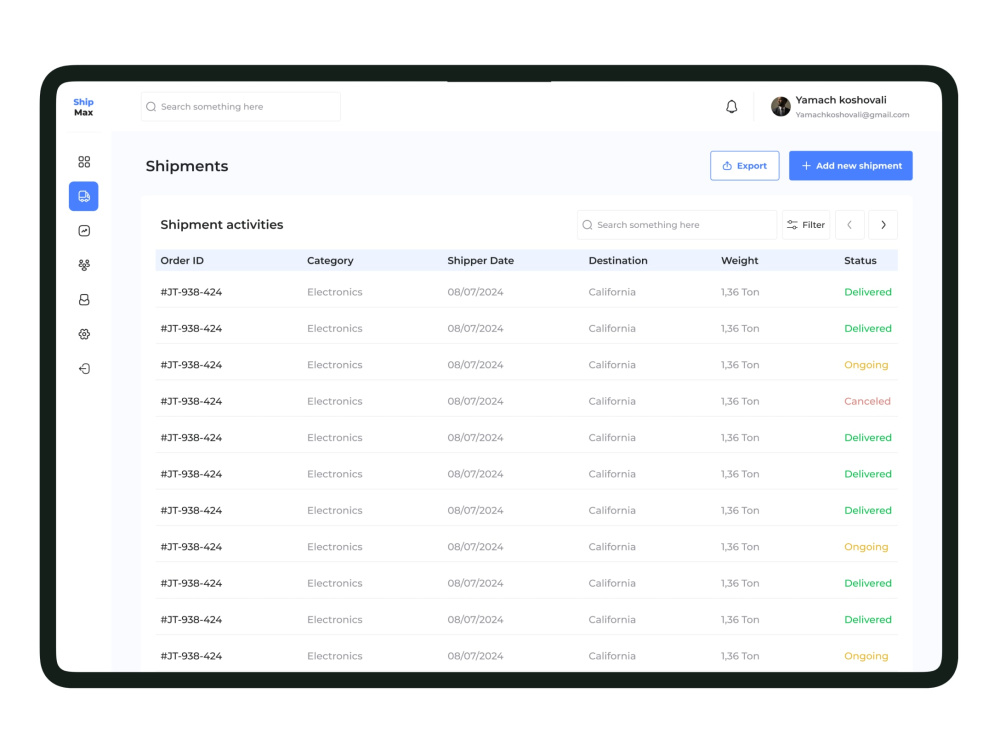Viewport: 1000px width, 750px height.
Task: Open the Filter options
Action: tap(806, 225)
